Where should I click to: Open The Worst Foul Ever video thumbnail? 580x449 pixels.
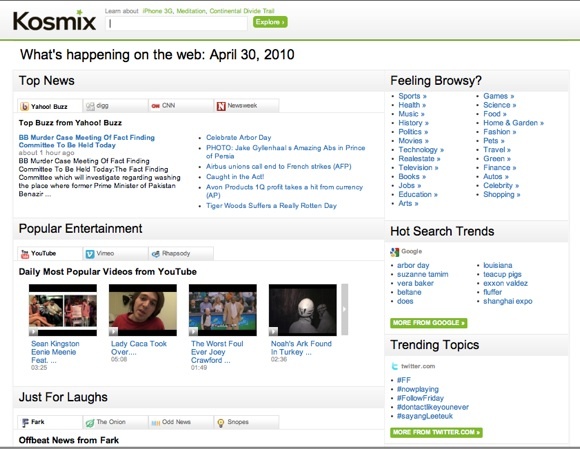click(223, 310)
